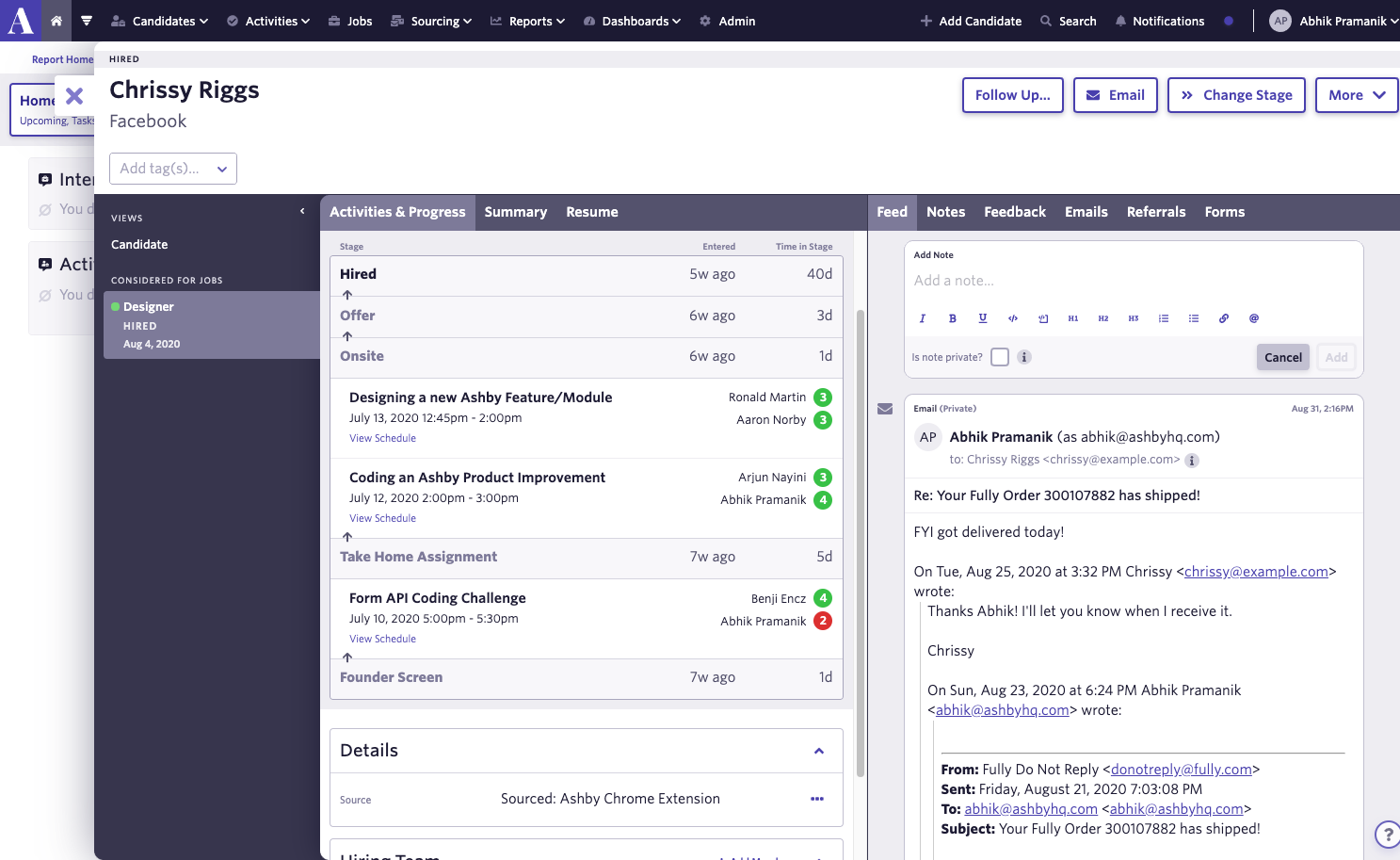Insert a hyperlink using the link icon
Screen dimensions: 1400x860
pyautogui.click(x=1224, y=318)
